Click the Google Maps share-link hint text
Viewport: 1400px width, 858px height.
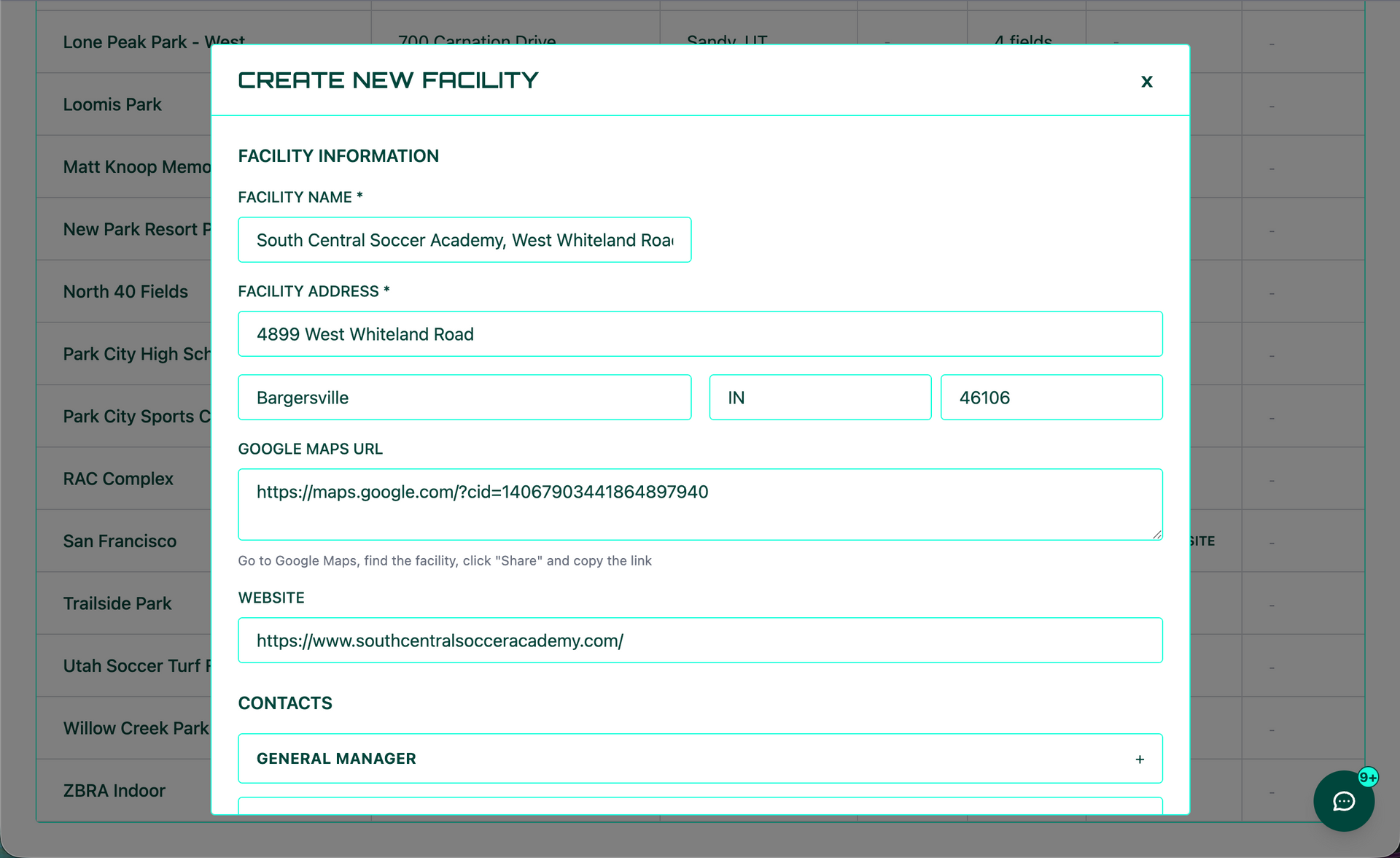[x=445, y=561]
